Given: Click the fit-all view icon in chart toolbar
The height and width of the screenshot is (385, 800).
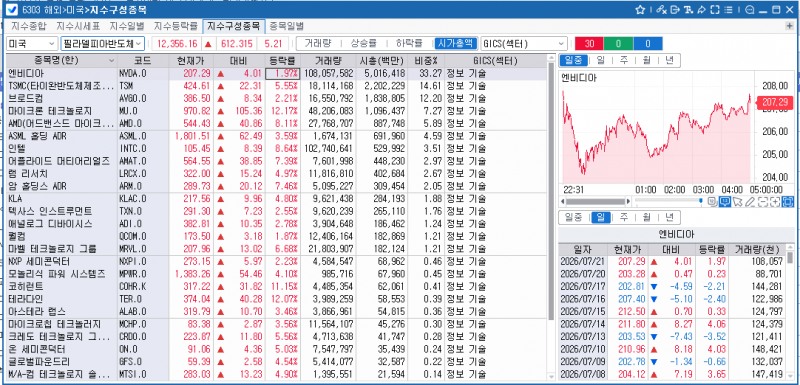Looking at the screenshot, I should [788, 201].
